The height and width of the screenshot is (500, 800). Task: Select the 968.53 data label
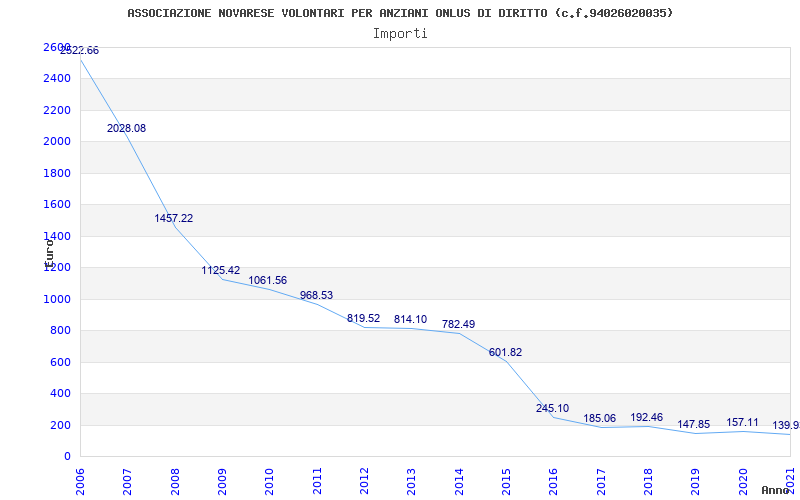click(x=316, y=295)
